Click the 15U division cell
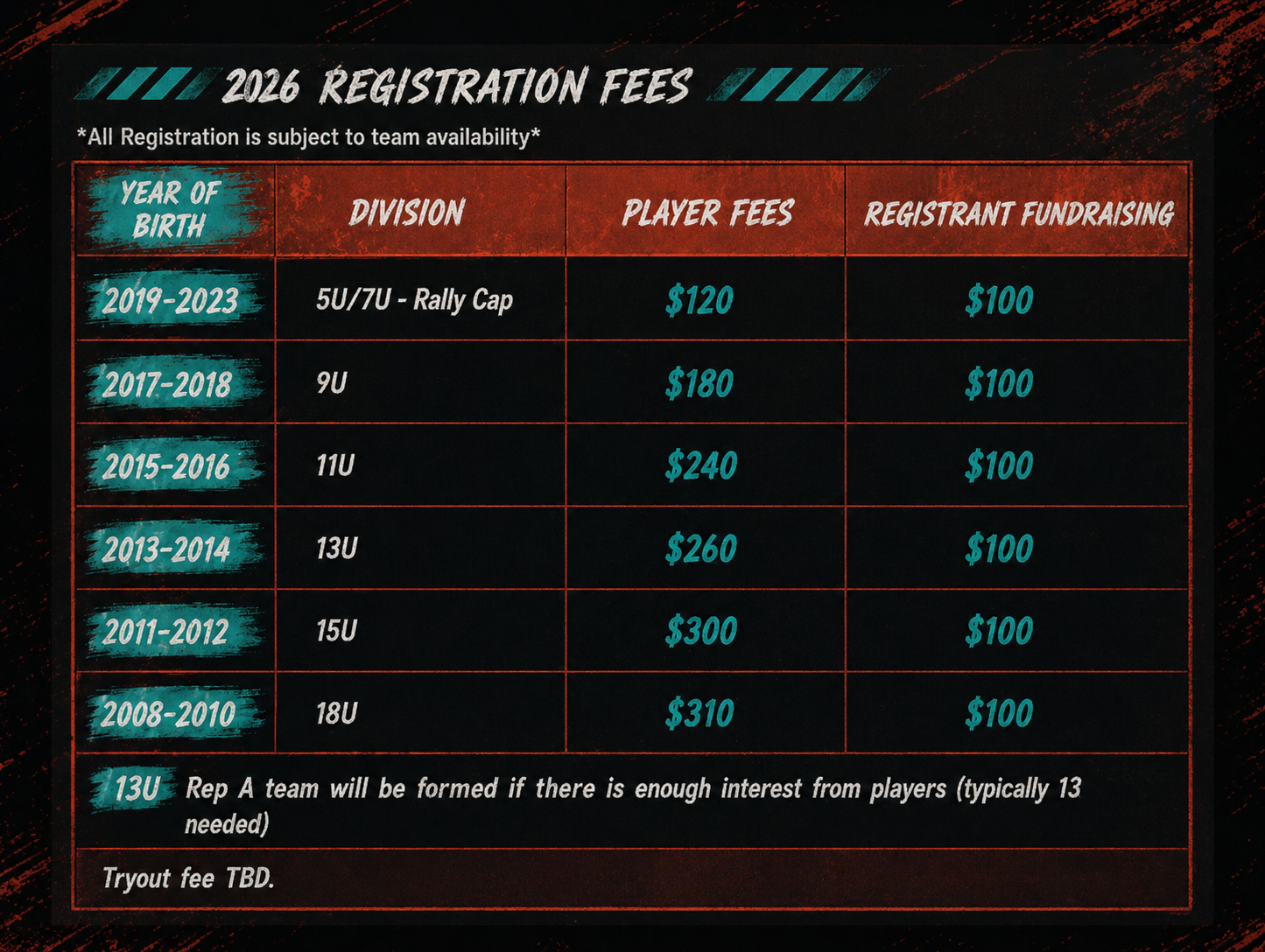 [336, 631]
